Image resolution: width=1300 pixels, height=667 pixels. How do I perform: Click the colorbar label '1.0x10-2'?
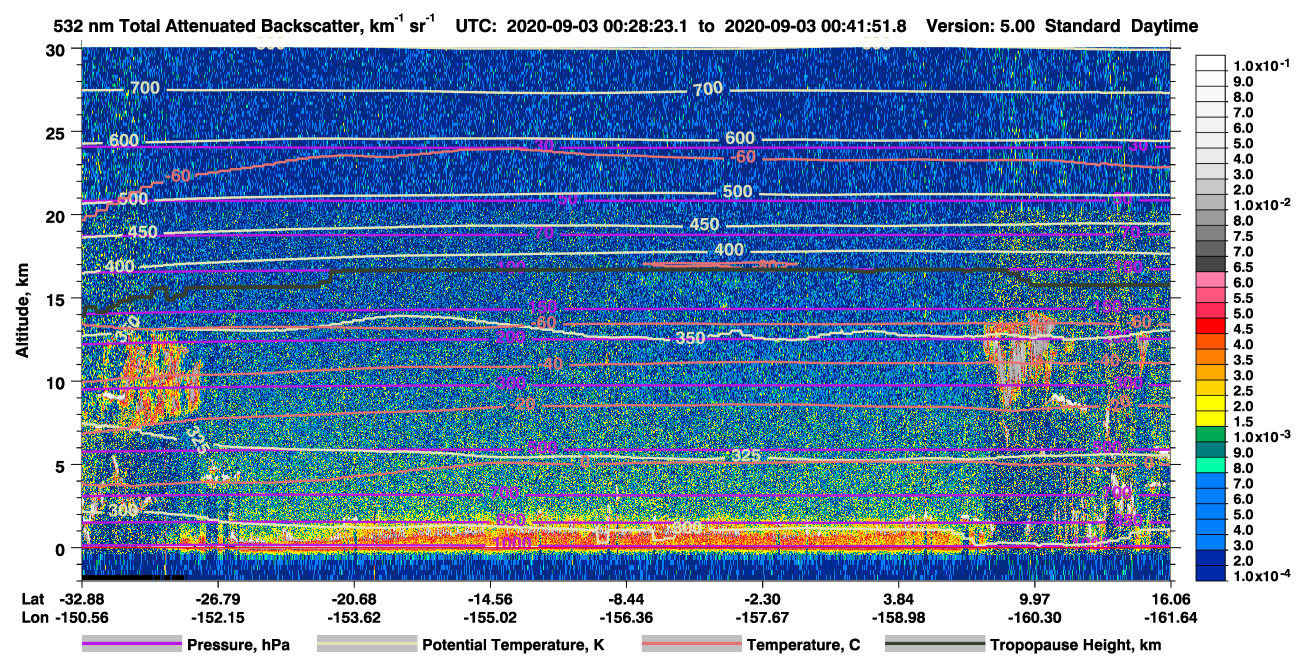pyautogui.click(x=1262, y=203)
